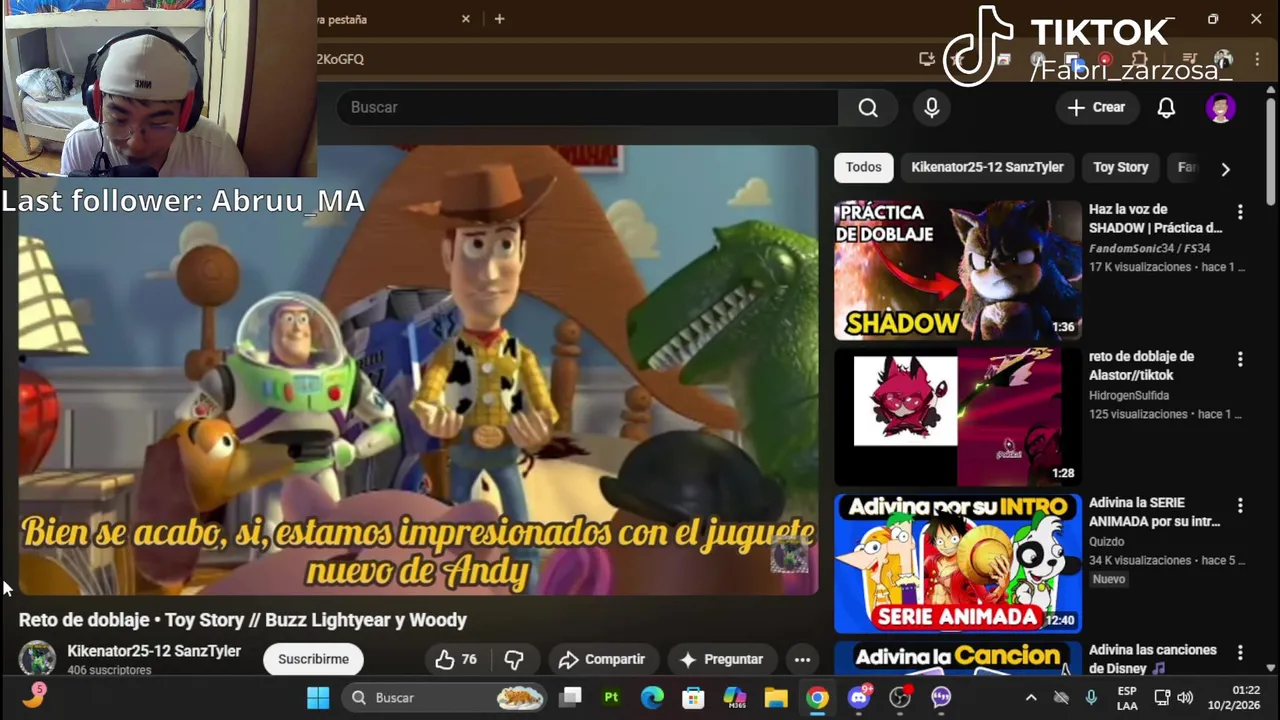The width and height of the screenshot is (1280, 720).
Task: Click the Toy Story video player
Action: pos(418,370)
